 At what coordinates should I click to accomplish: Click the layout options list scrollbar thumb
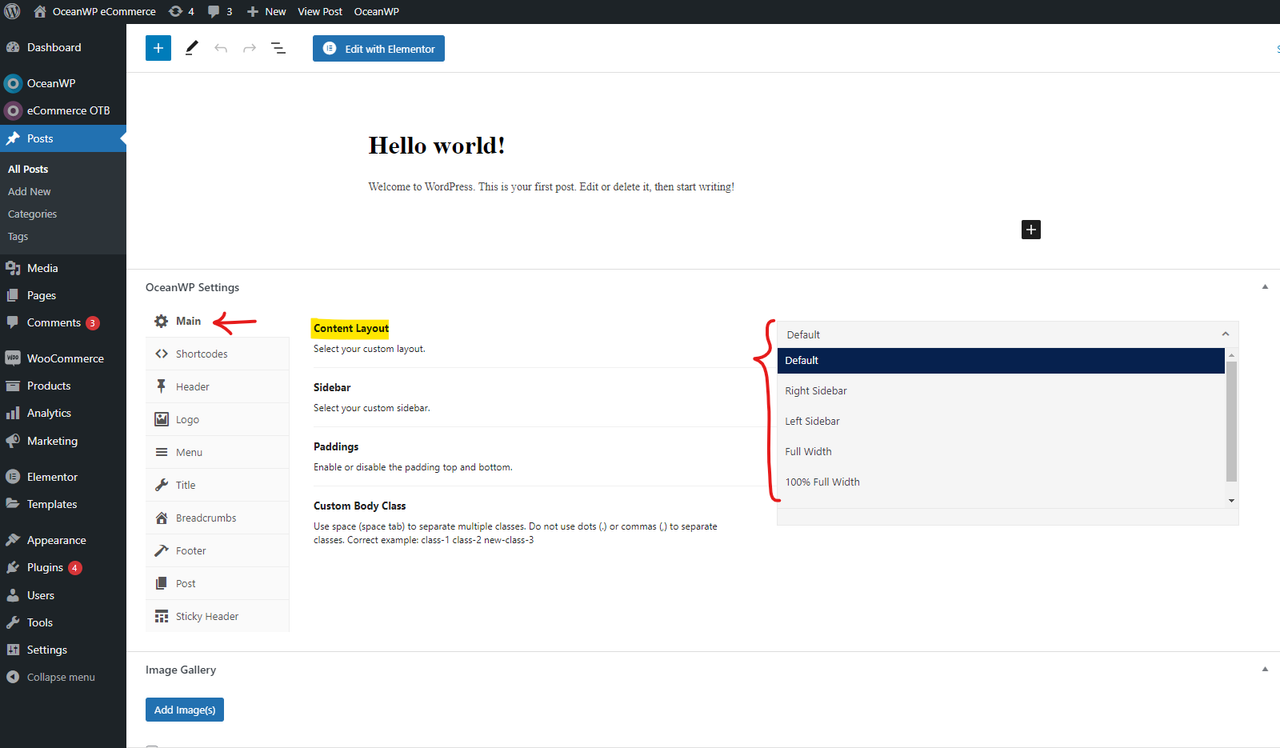(1231, 421)
